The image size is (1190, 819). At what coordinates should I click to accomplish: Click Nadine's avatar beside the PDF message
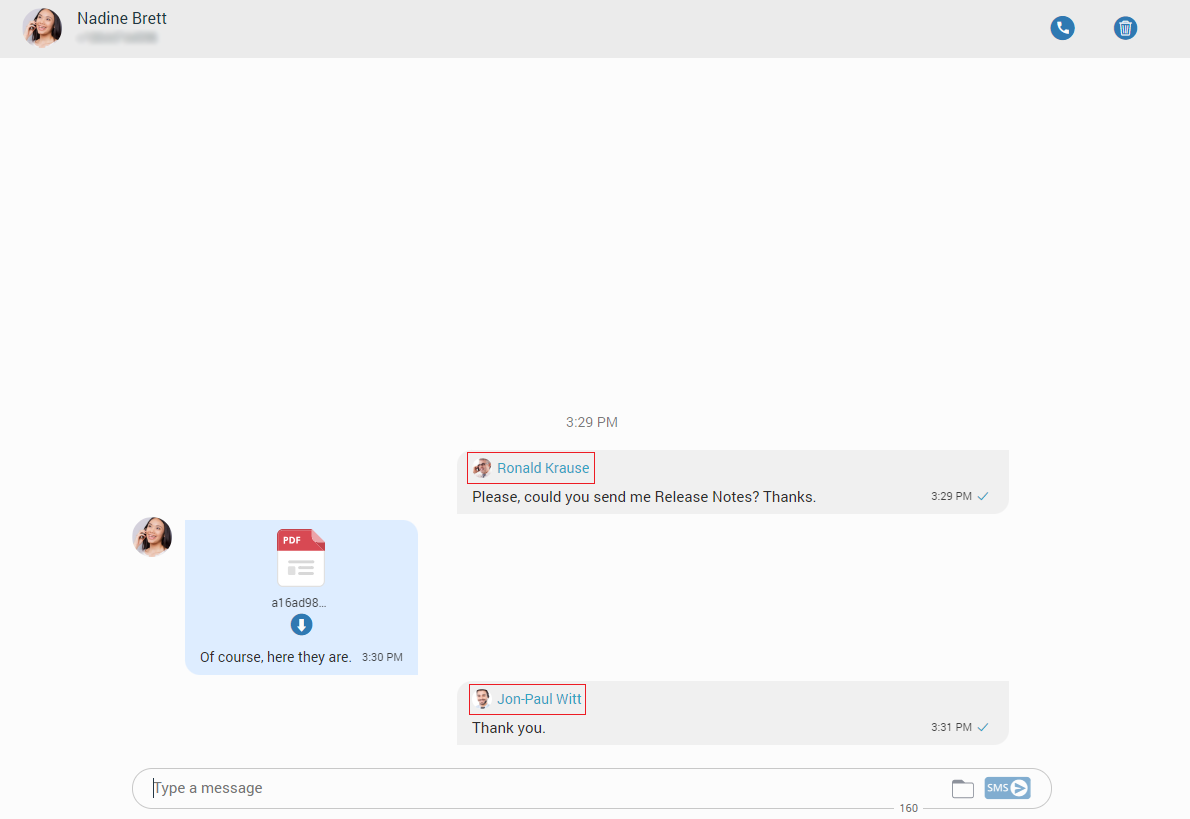click(x=151, y=537)
